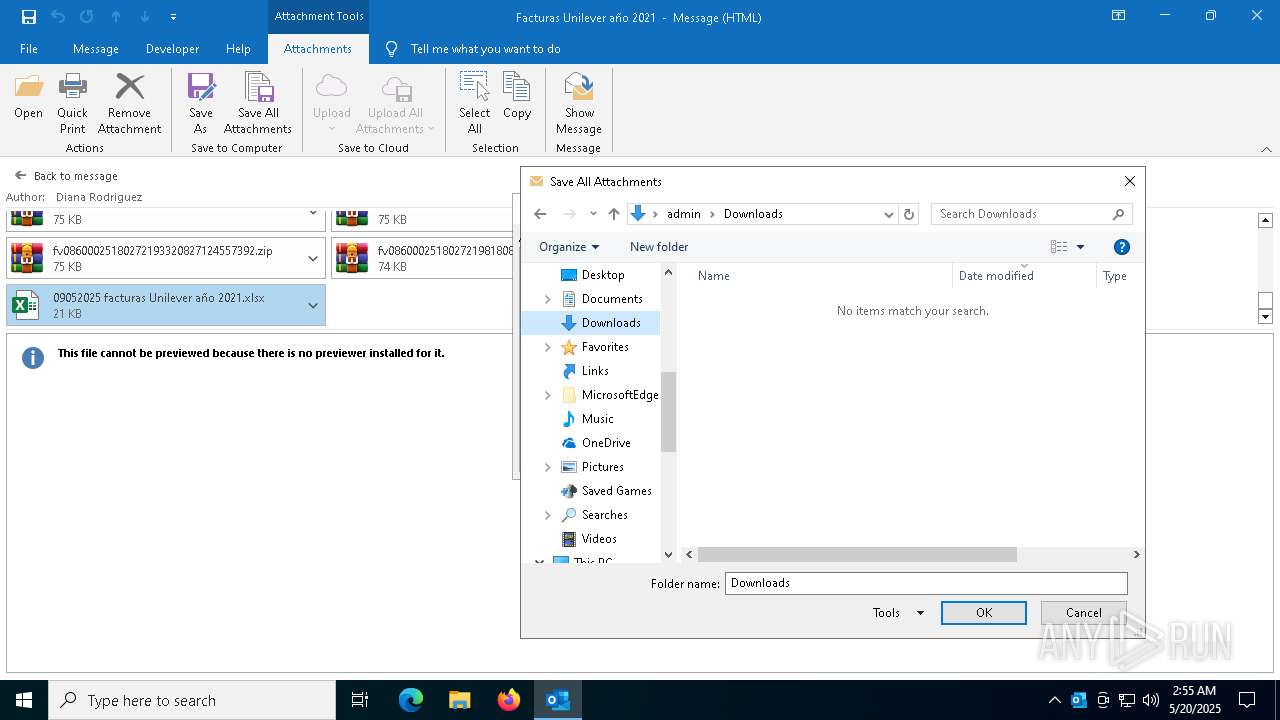Viewport: 1280px width, 720px height.
Task: Open File Explorer from taskbar
Action: pyautogui.click(x=460, y=700)
